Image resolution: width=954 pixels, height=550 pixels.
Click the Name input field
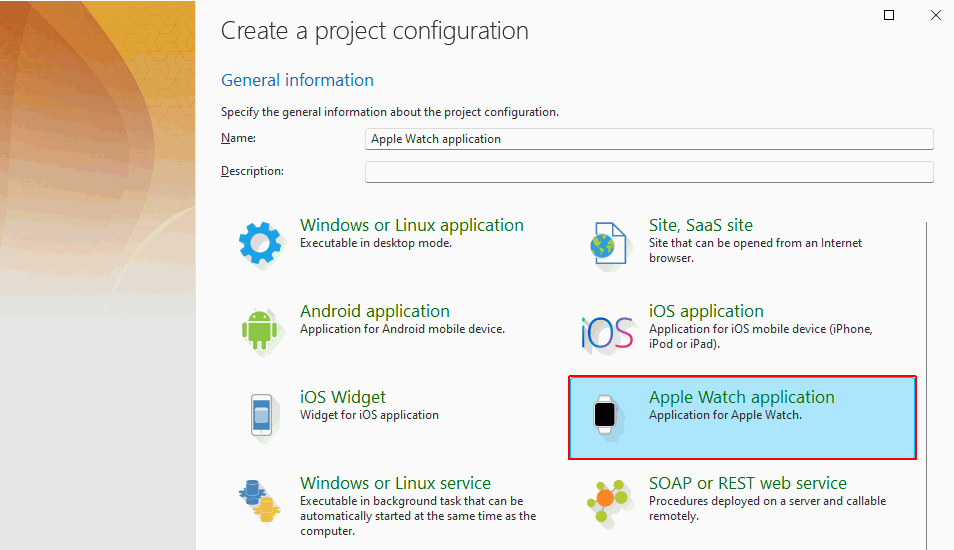(x=649, y=139)
